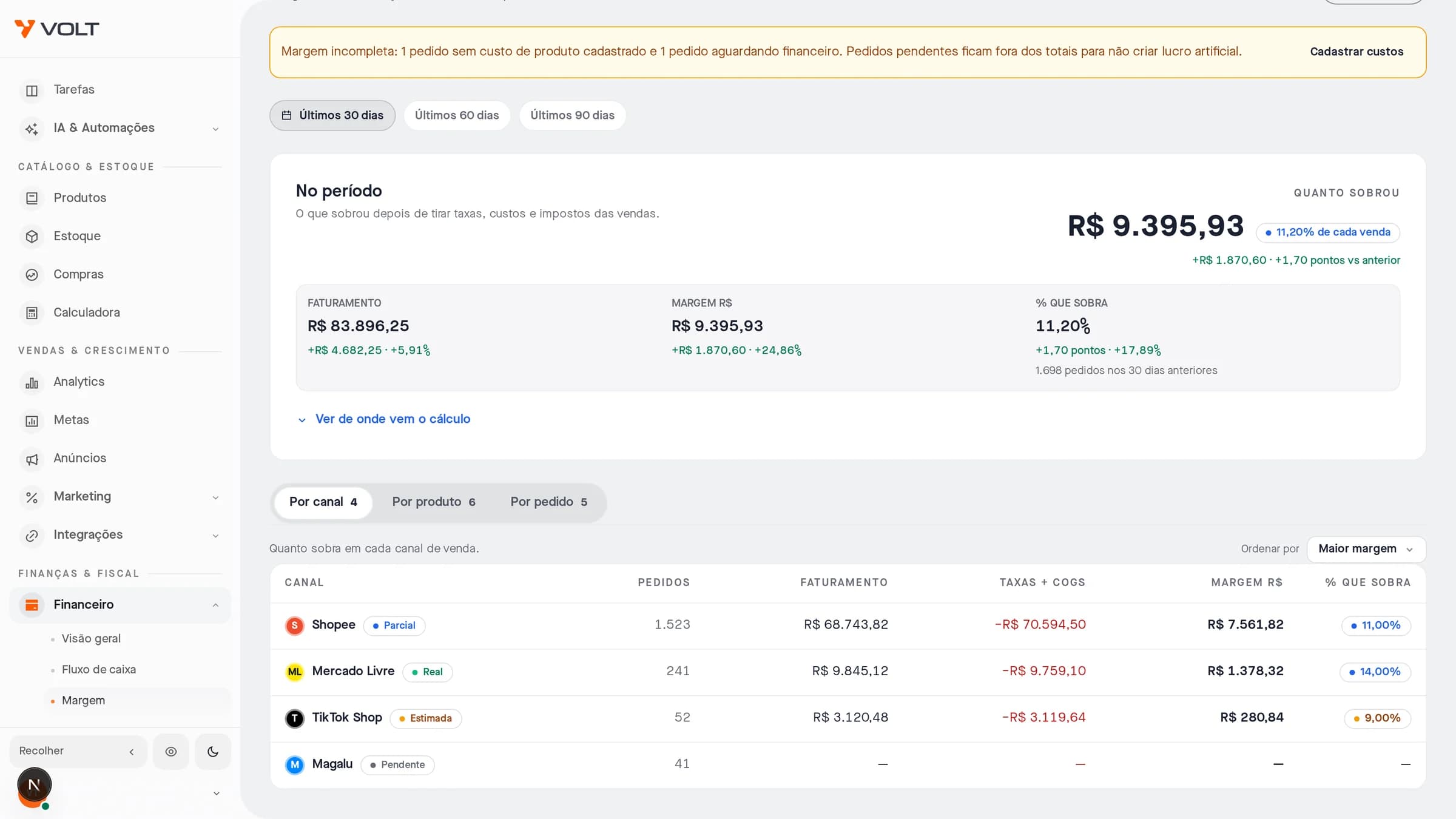
Task: Click Mercado Livre faturamento R$ 9.845,12
Action: (850, 671)
